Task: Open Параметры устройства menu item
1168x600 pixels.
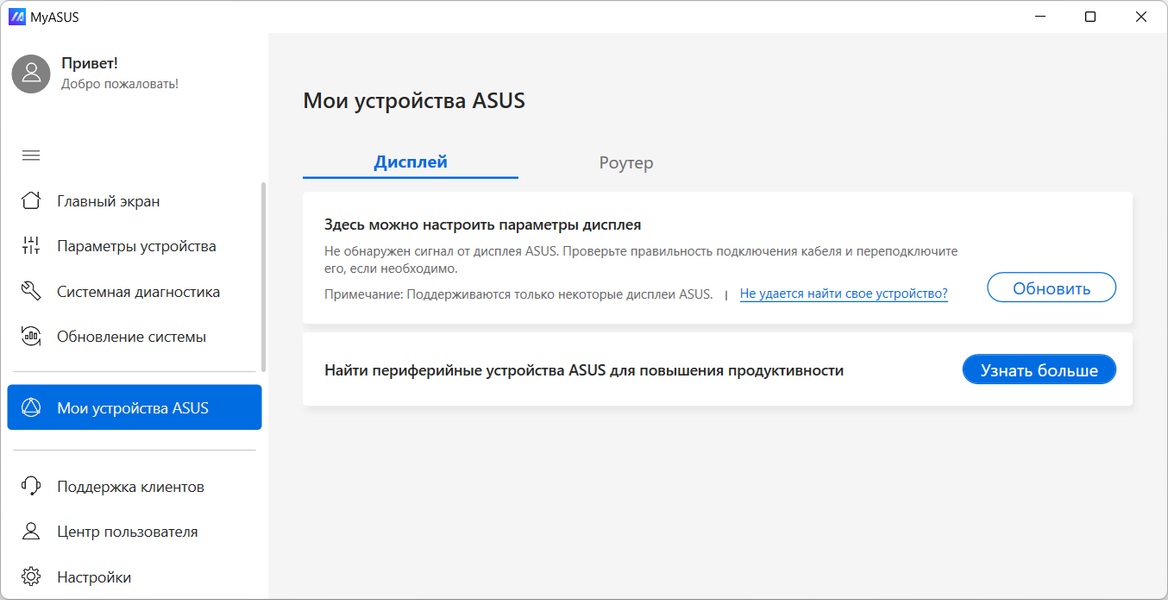Action: (x=134, y=246)
